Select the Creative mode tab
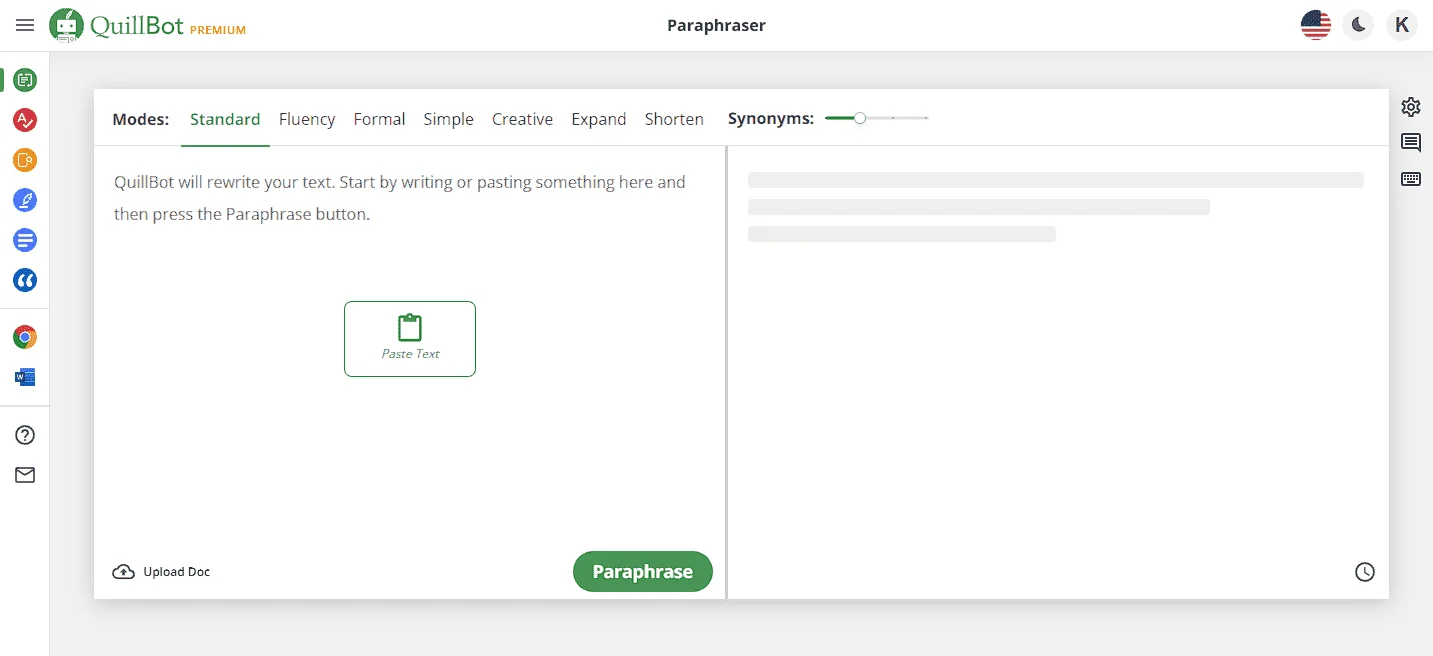This screenshot has width=1433, height=656. (x=522, y=119)
